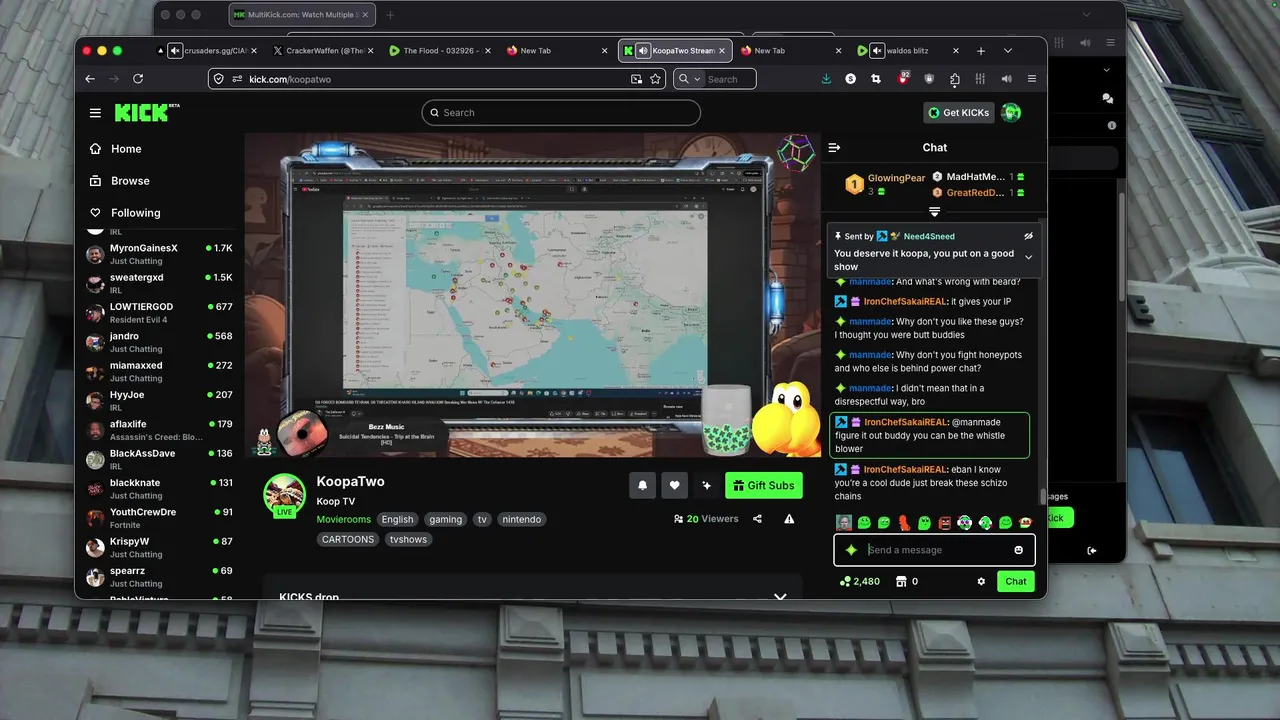Click the speaker icon in background window toolbar
The width and height of the screenshot is (1280, 720).
point(1085,43)
